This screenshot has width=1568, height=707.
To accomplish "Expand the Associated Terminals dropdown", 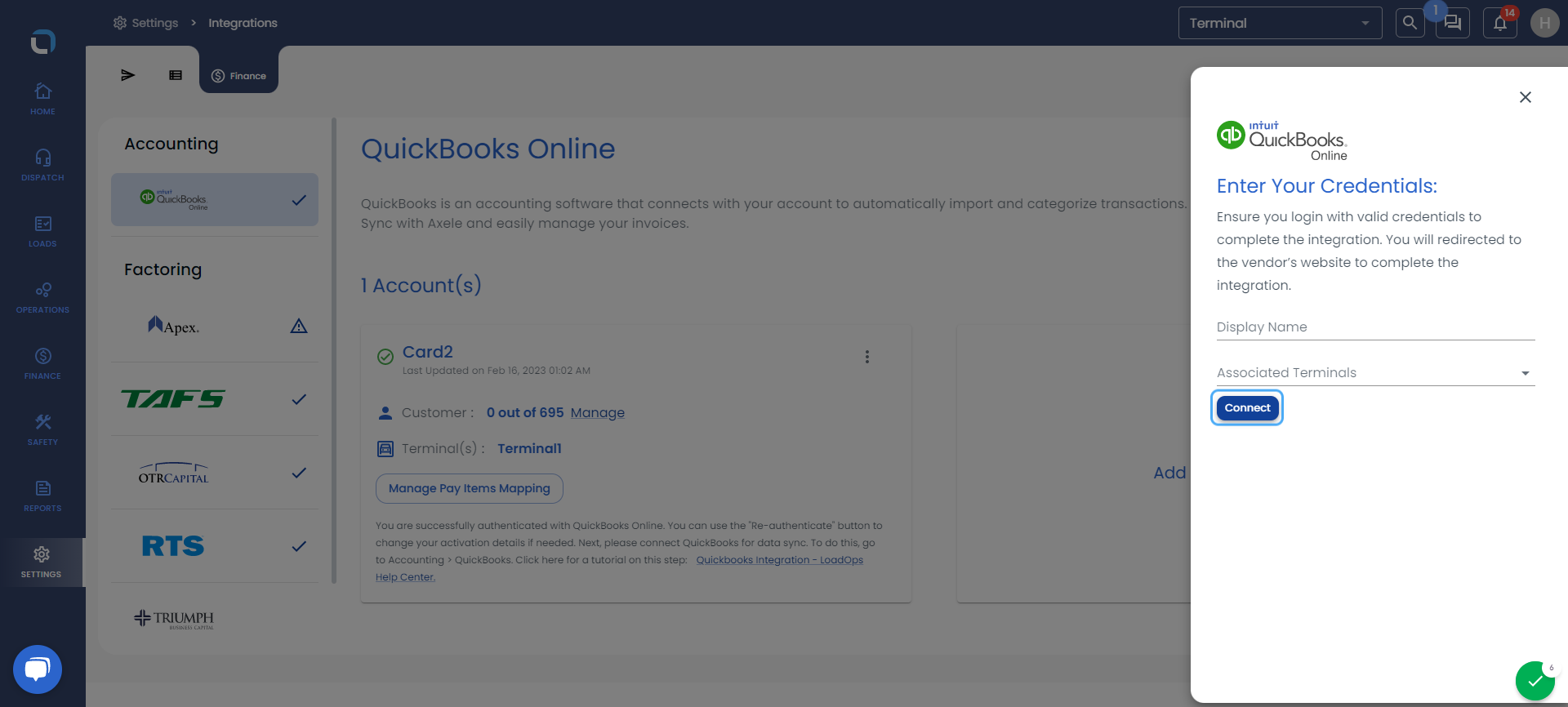I will (x=1375, y=373).
